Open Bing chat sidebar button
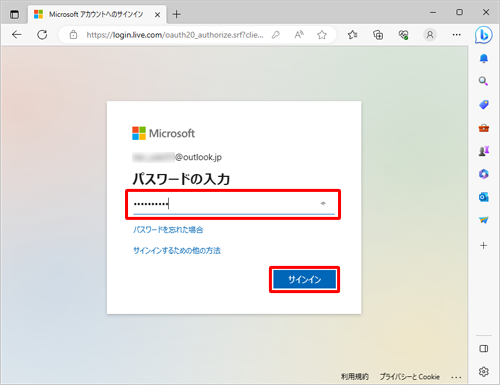 (x=484, y=35)
